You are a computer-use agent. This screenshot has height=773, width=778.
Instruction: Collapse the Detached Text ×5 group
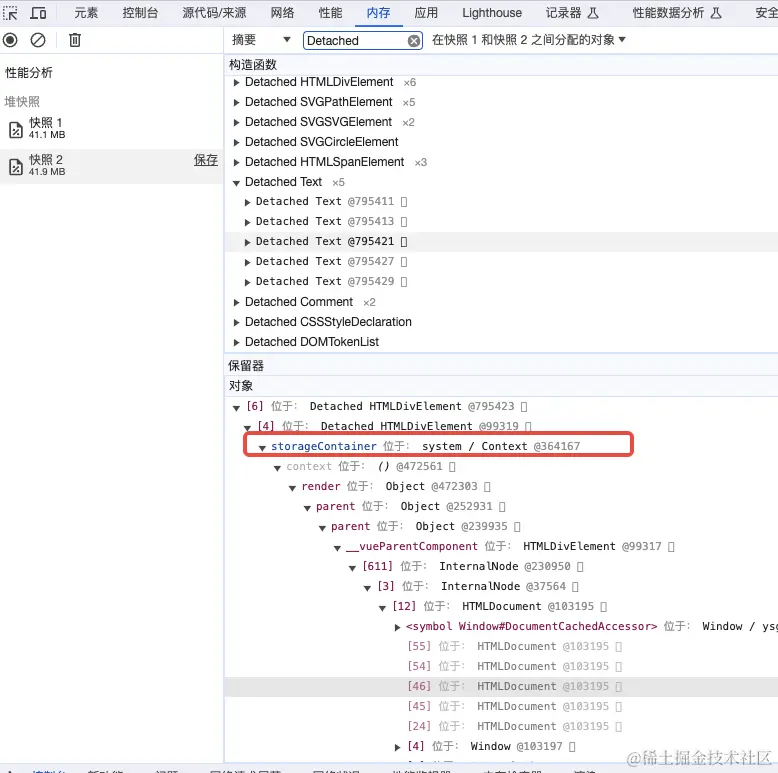[237, 183]
